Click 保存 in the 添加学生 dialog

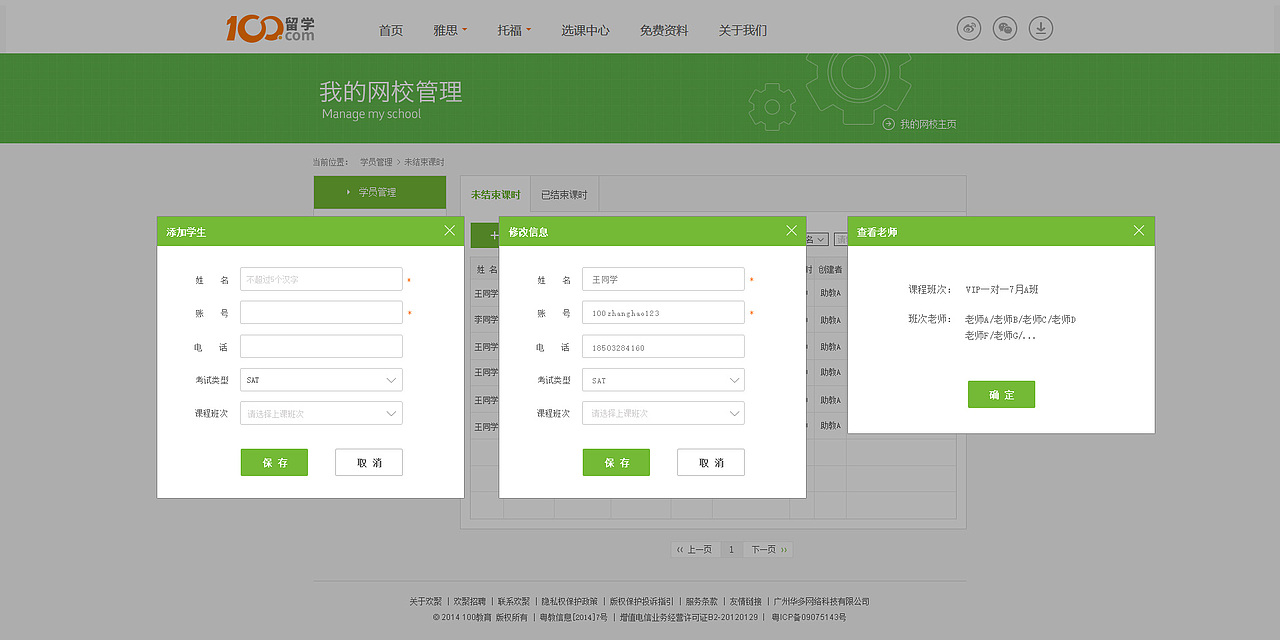tap(274, 462)
